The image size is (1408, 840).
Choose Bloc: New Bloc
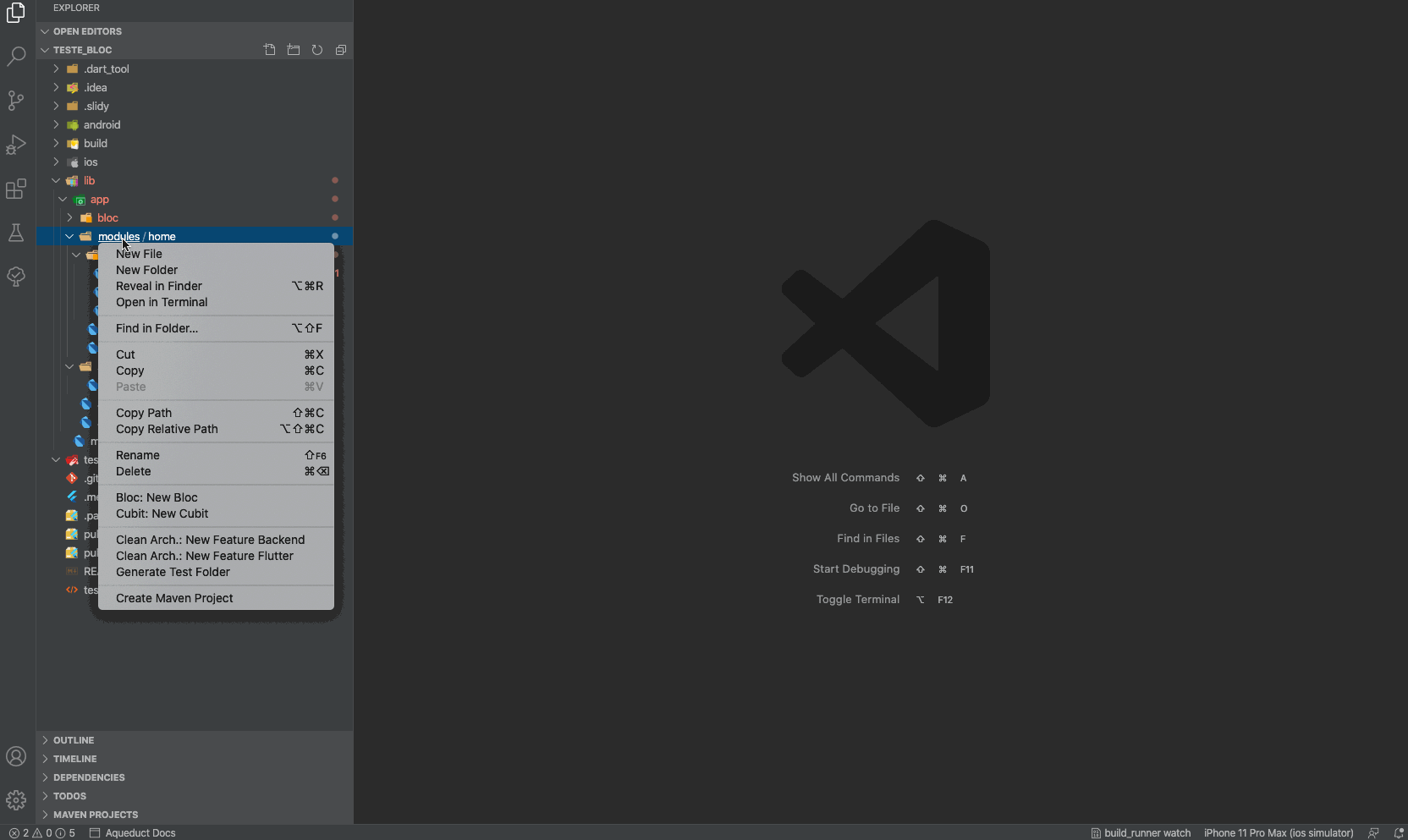(x=216, y=497)
